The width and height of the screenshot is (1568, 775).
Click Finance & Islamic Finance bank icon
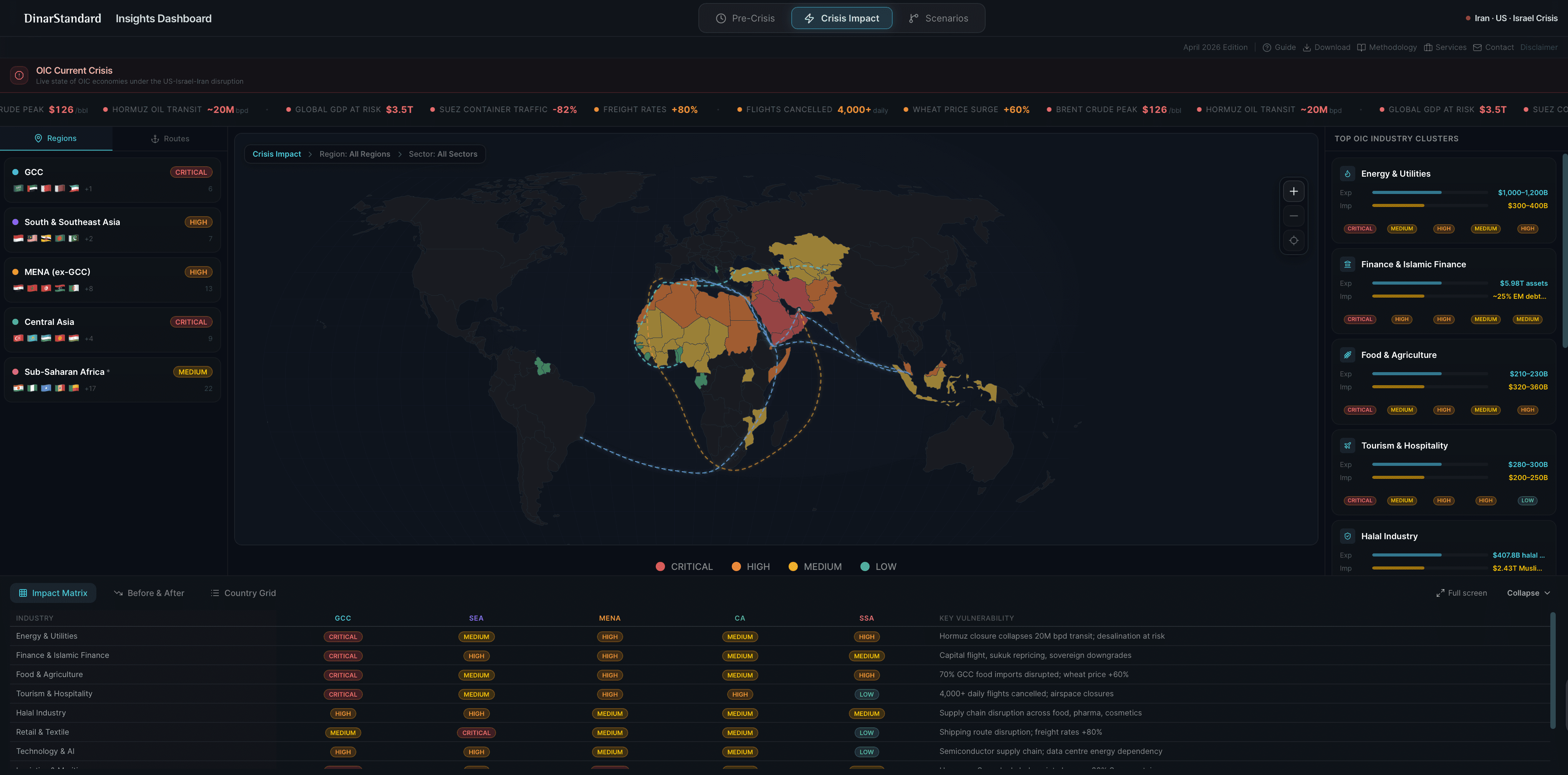[1347, 264]
